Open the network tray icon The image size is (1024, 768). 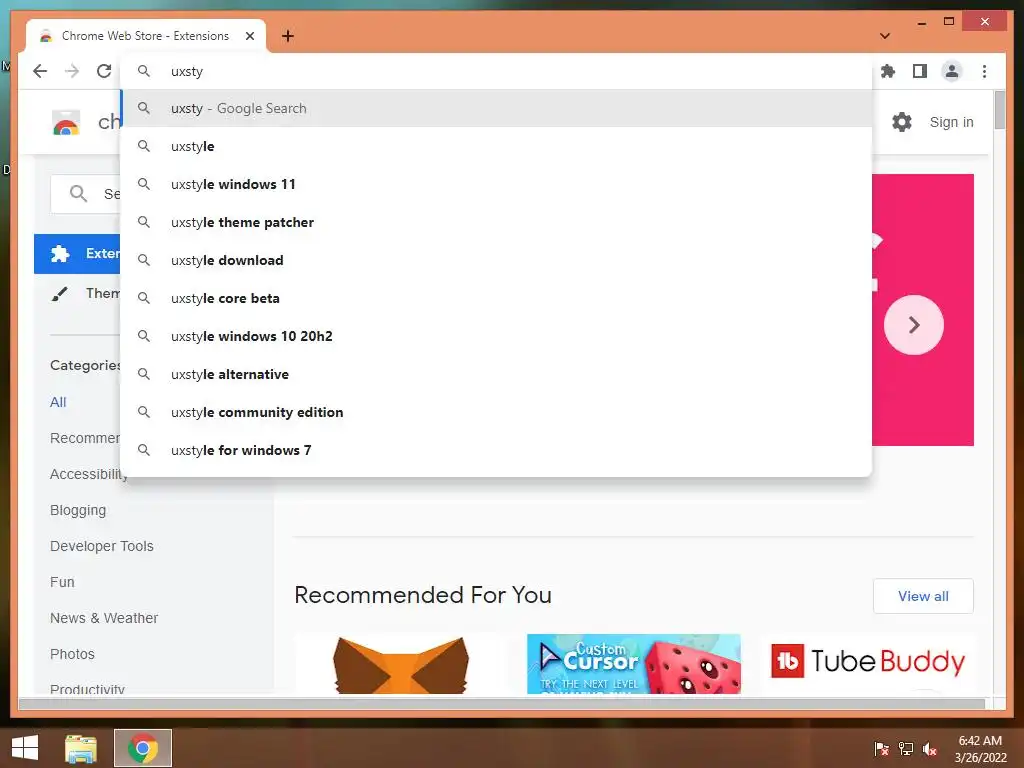tap(906, 748)
